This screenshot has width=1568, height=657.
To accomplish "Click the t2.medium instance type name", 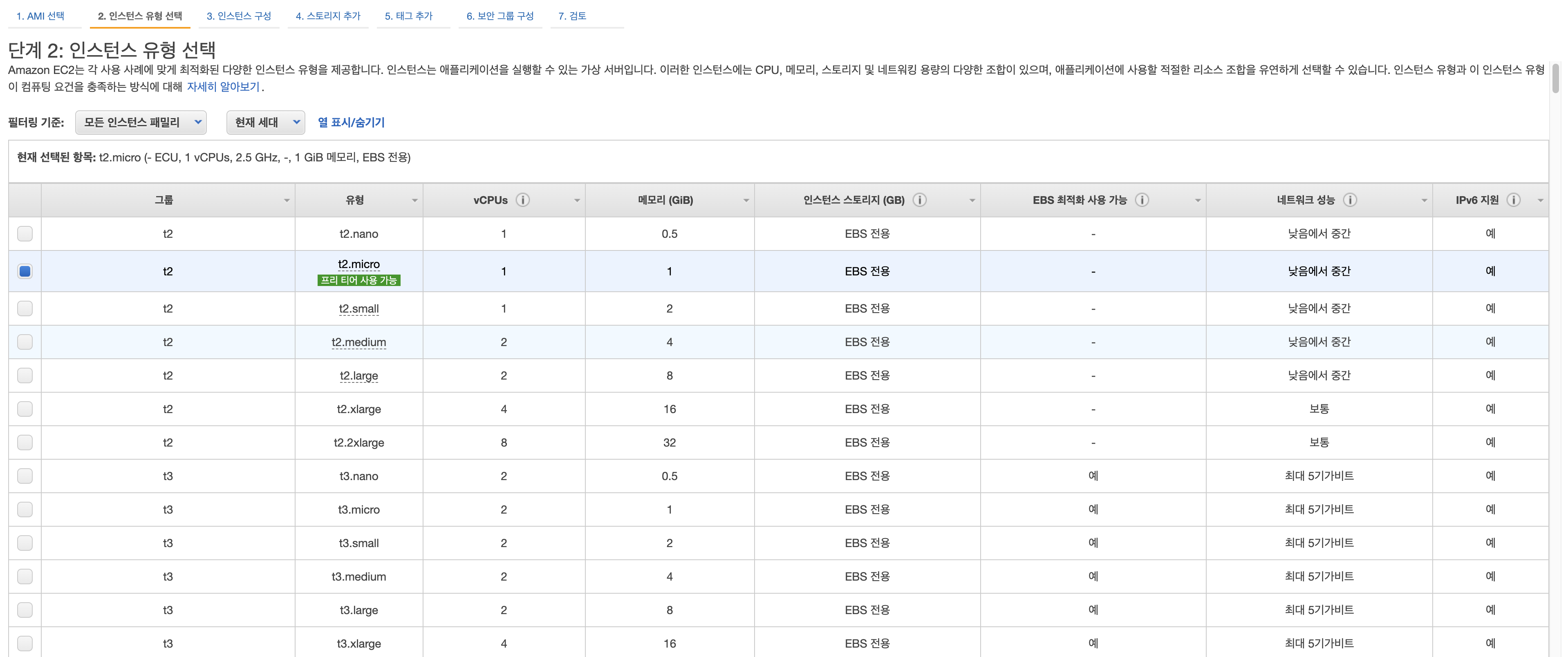I will point(358,342).
